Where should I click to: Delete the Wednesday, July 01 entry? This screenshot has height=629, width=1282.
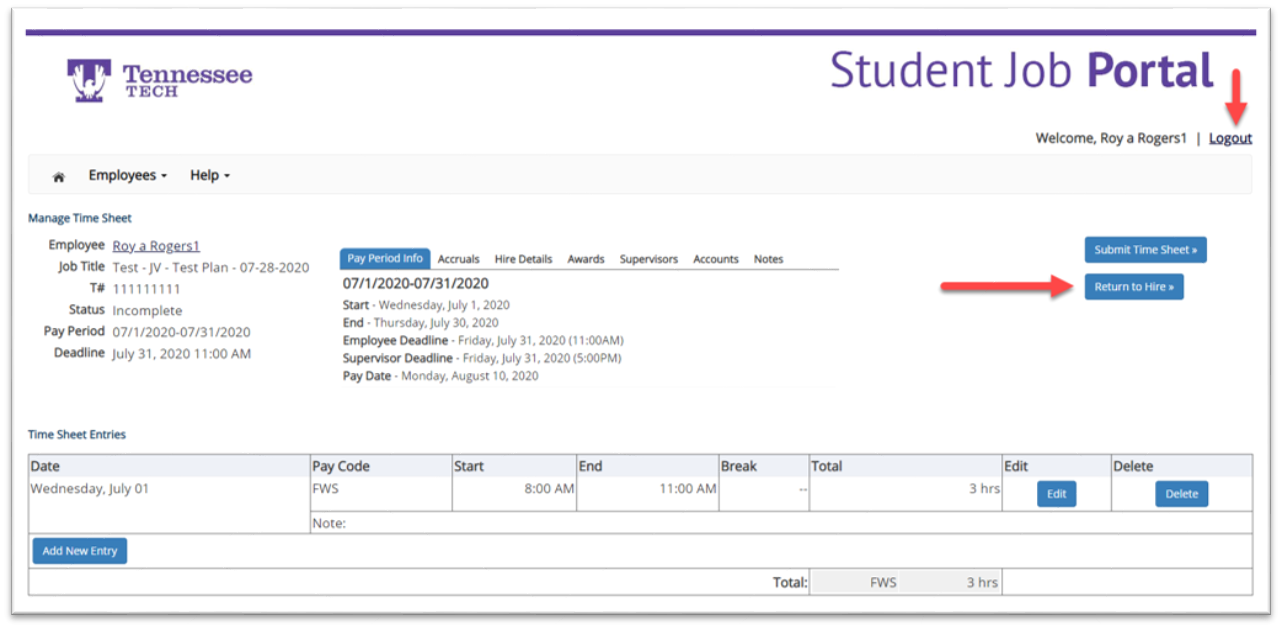click(1181, 494)
